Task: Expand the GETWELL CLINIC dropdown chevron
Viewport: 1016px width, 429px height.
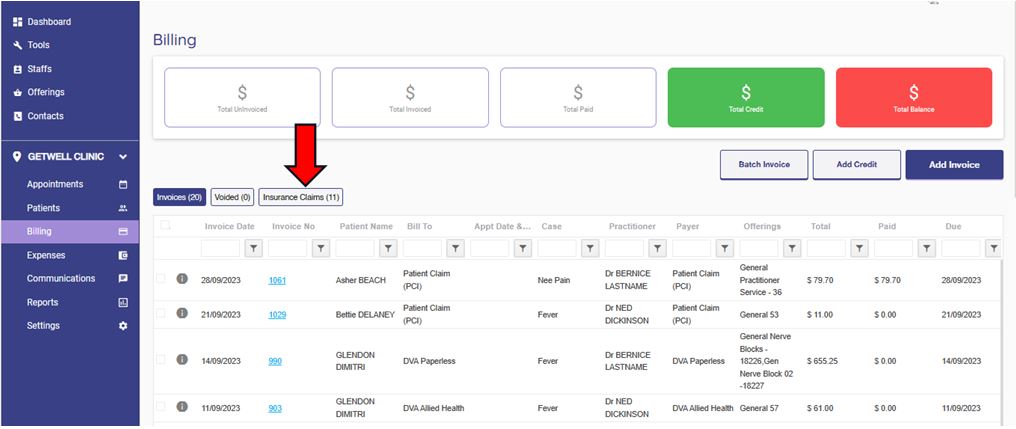Action: (123, 157)
